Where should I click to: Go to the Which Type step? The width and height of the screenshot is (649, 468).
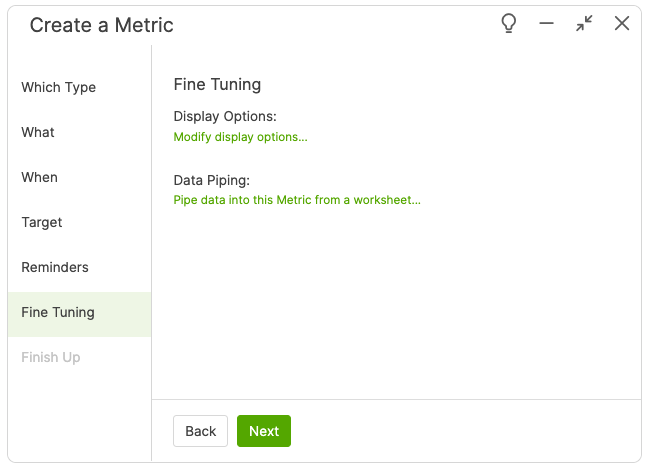tap(59, 87)
